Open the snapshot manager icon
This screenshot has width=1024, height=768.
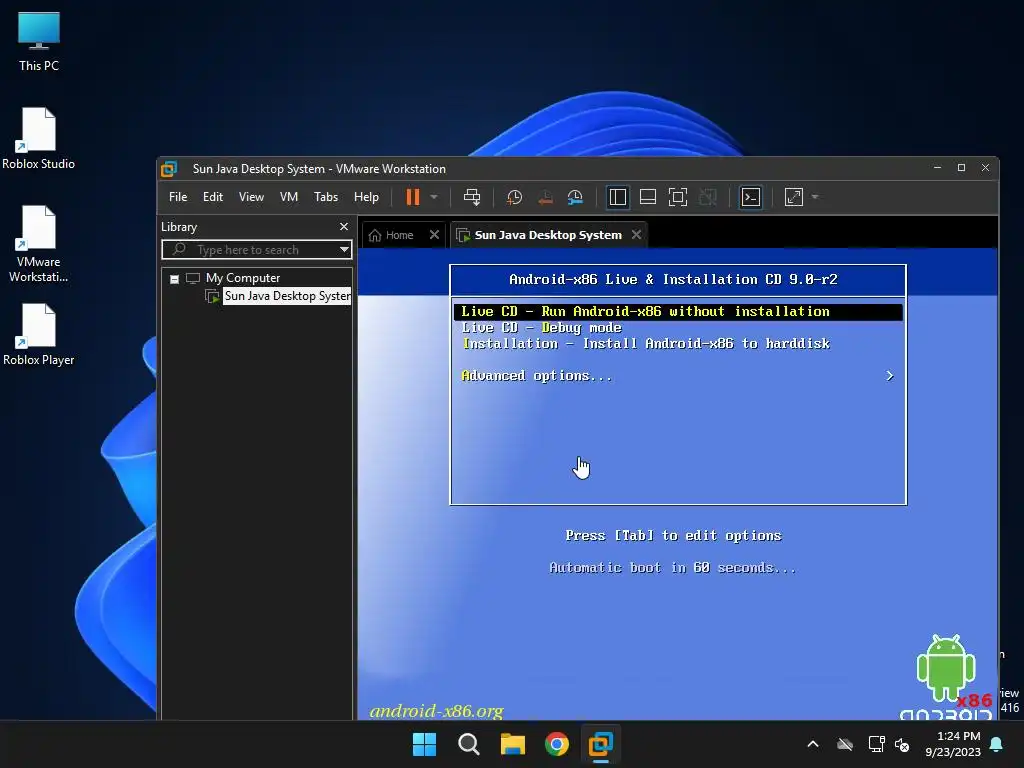(575, 197)
